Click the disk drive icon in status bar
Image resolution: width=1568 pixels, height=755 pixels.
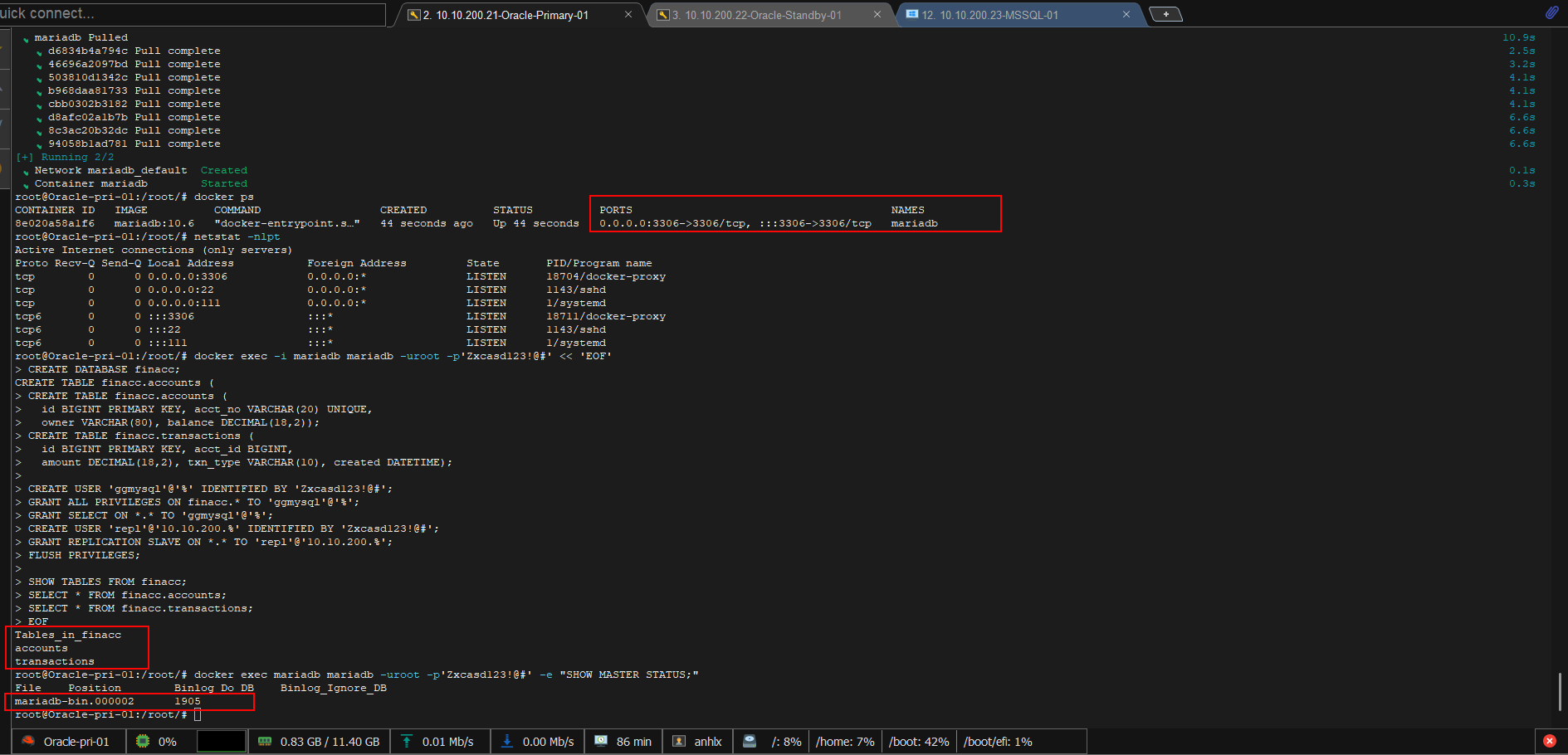click(x=750, y=741)
